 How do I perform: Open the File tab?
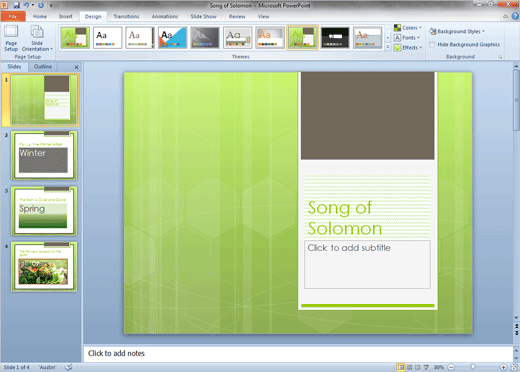coord(13,16)
